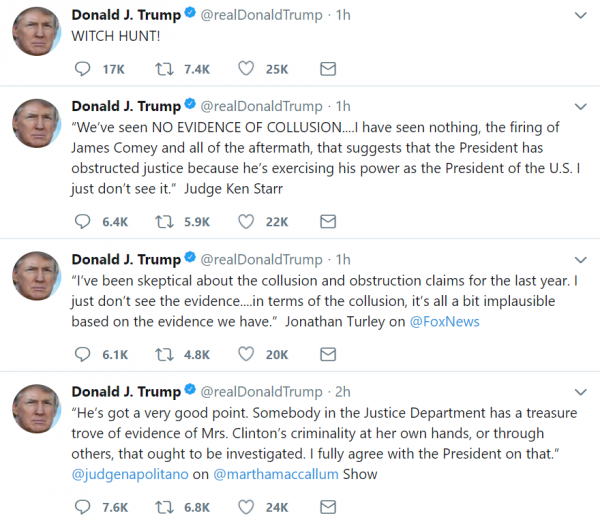Like the Justice Department treasure trove tweet

pos(246,507)
